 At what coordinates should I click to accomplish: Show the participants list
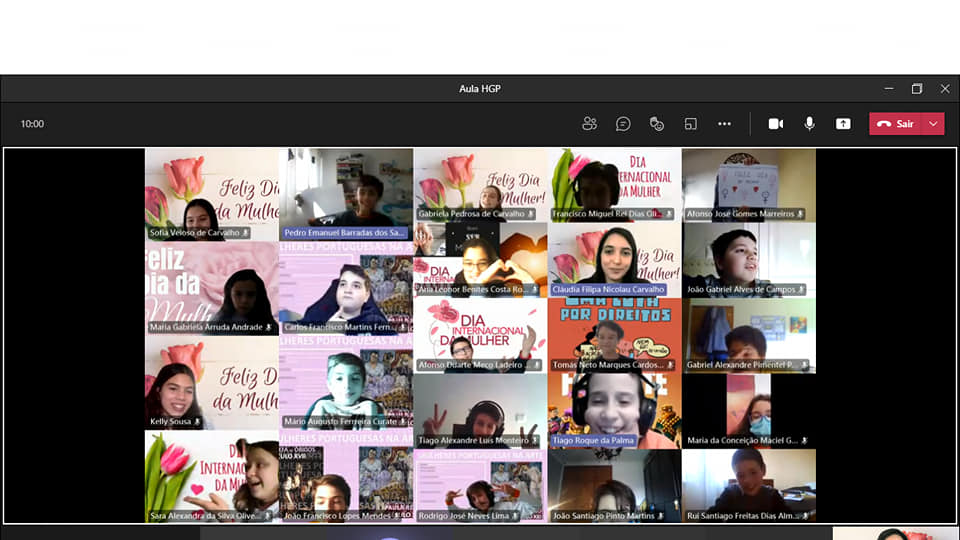pos(589,124)
